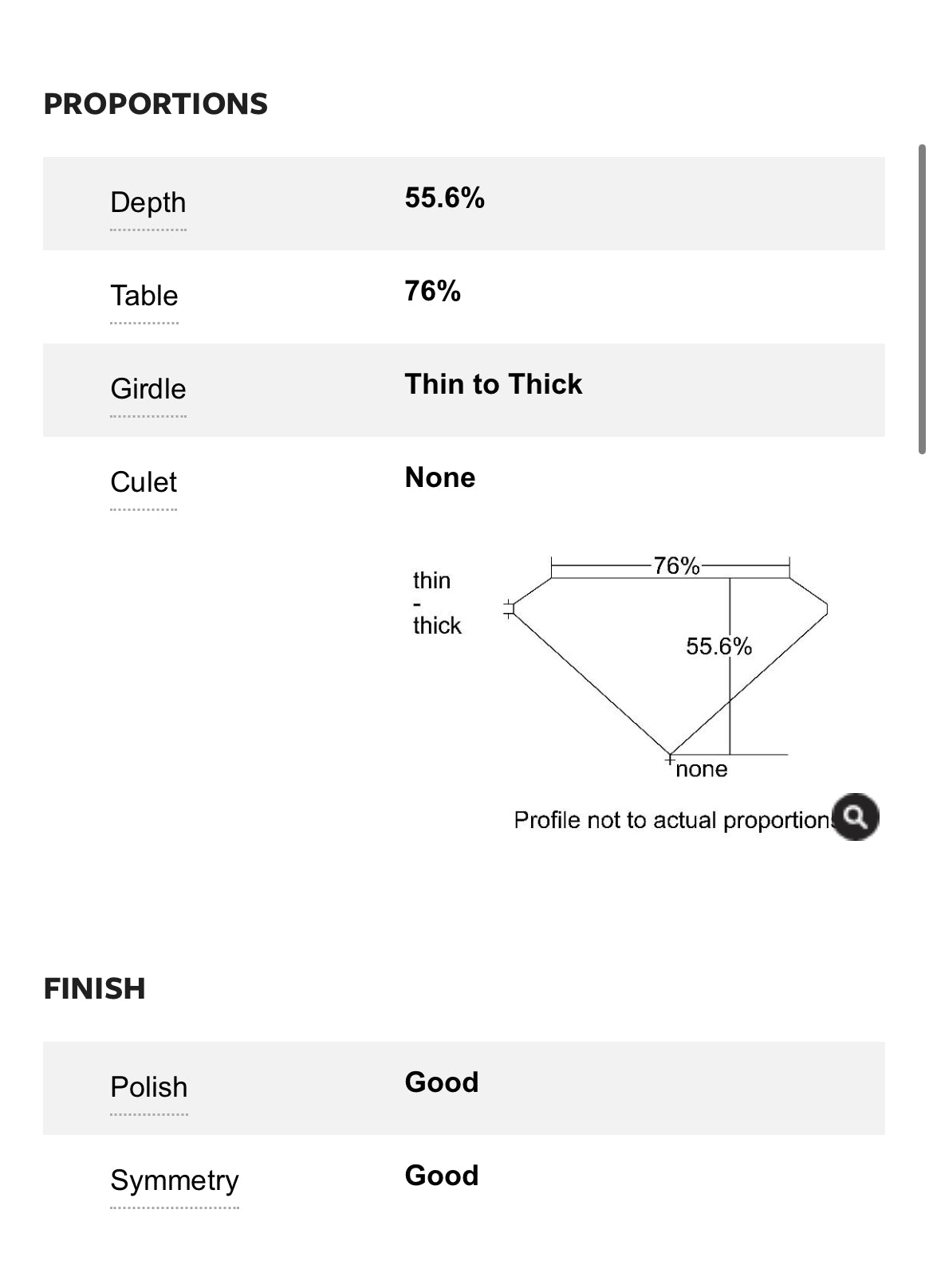Viewport: 933px width, 1288px height.
Task: Open the Culet term definition link
Action: tap(144, 482)
